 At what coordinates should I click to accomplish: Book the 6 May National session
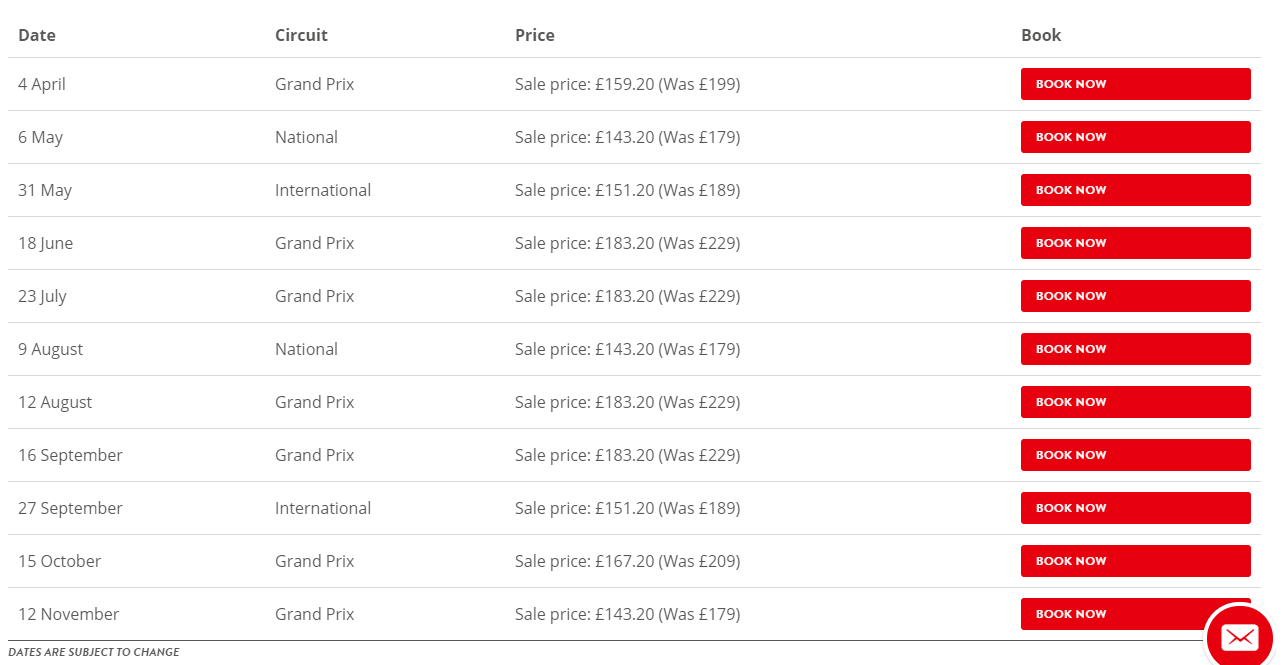(1135, 137)
